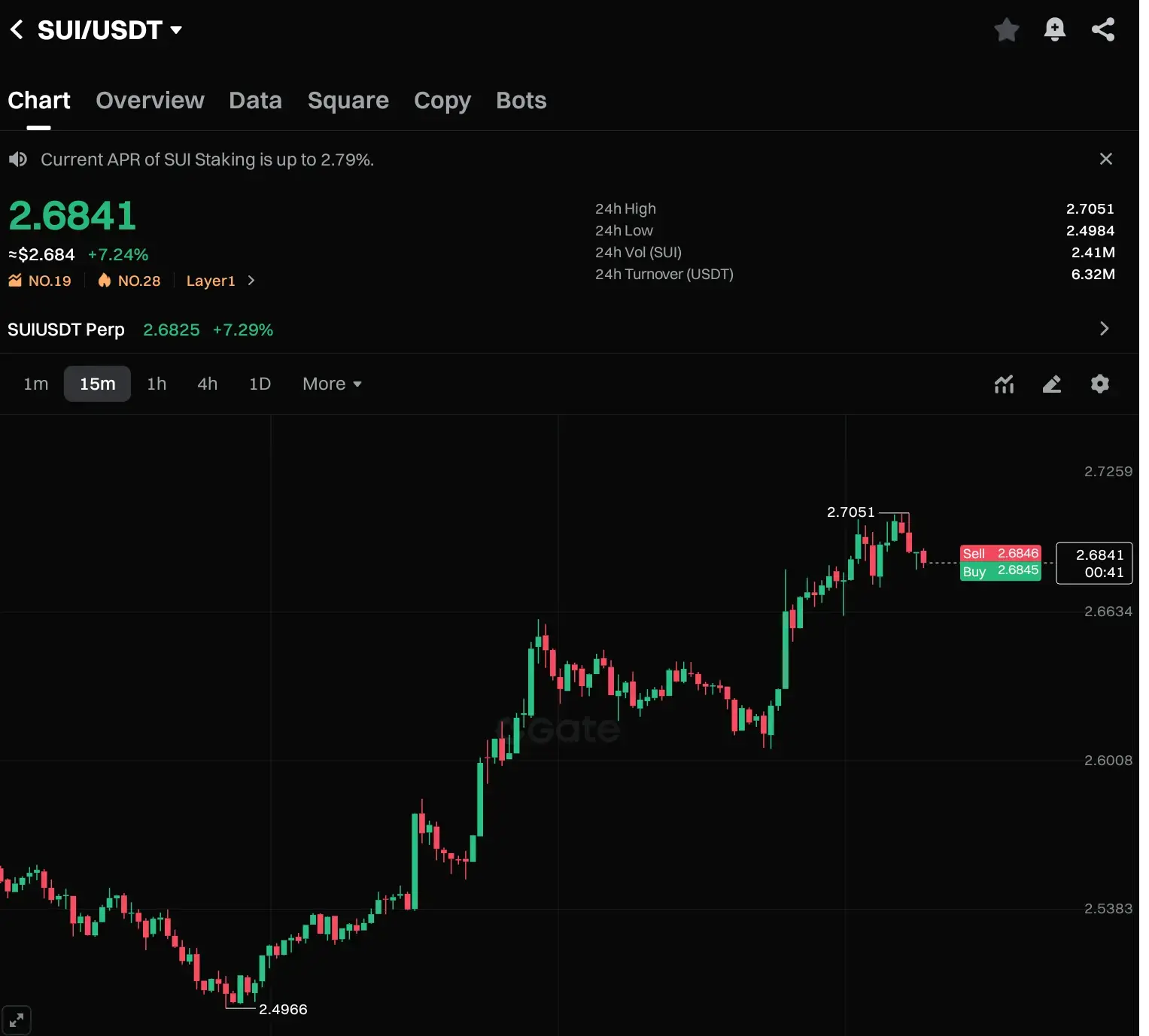Click the Buy 2.6845 price label
Screen dimensions: 1149x1036
(1001, 571)
